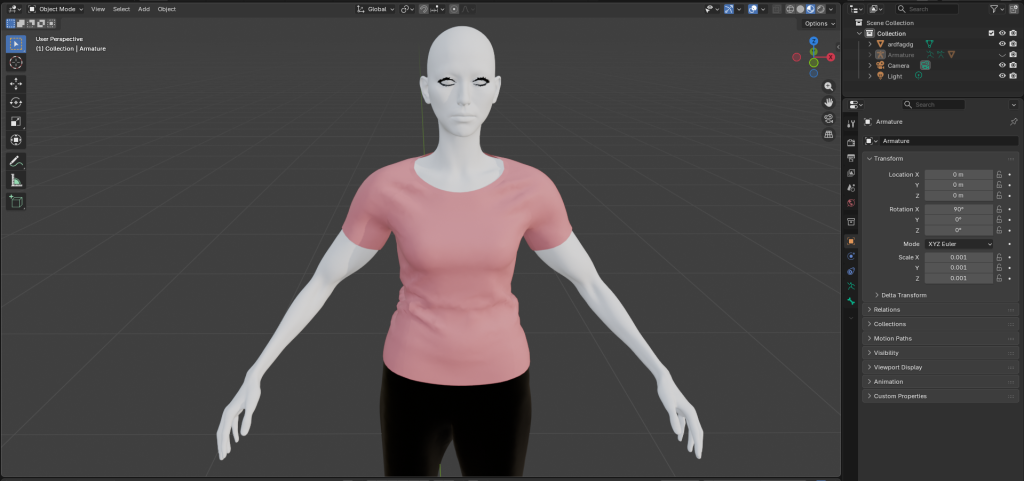This screenshot has height=481, width=1024.
Task: Open the Add menu in the header
Action: pyautogui.click(x=144, y=9)
